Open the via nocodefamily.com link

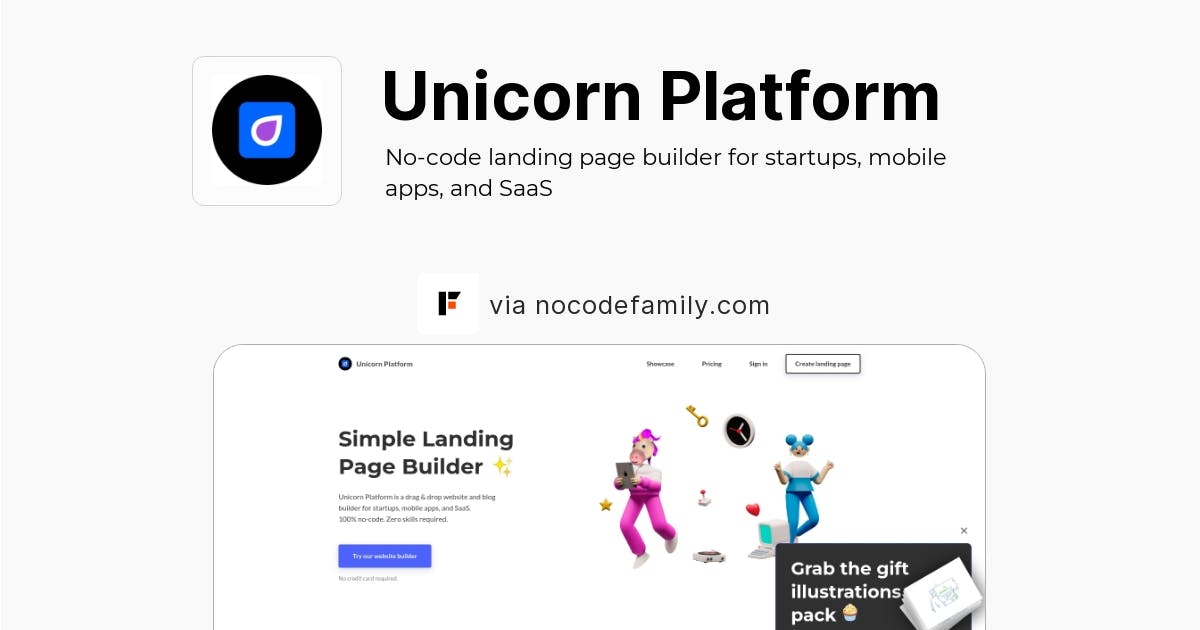629,305
